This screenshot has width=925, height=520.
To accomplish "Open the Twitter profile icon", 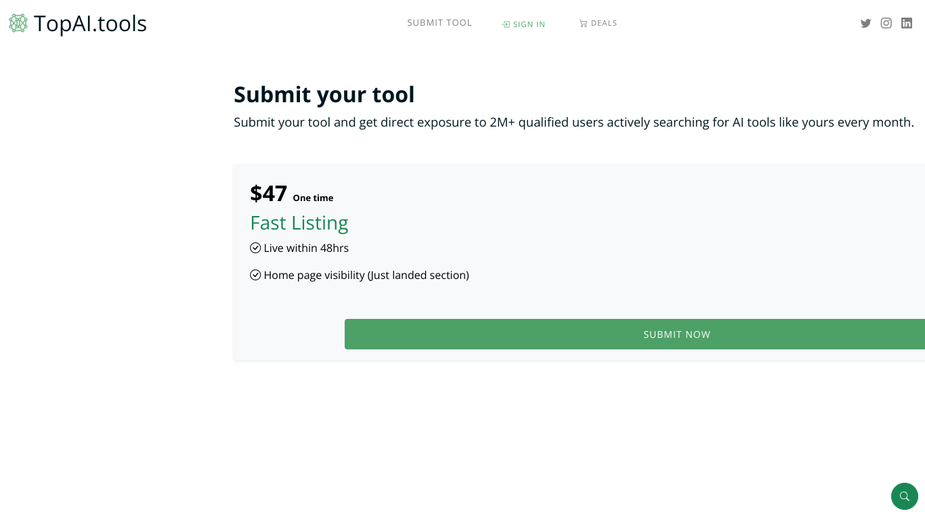I will click(865, 24).
